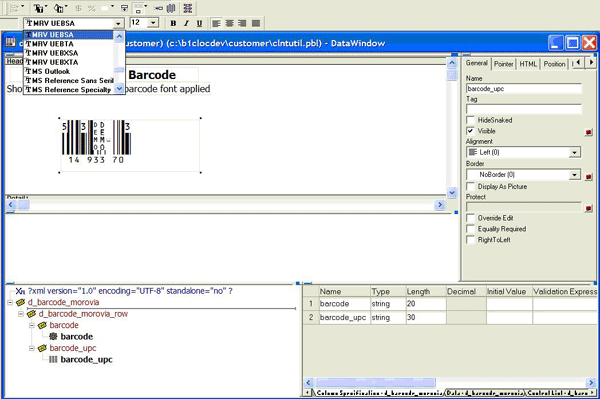600x399 pixels.
Task: Click red expression button beside Border
Action: (x=589, y=177)
